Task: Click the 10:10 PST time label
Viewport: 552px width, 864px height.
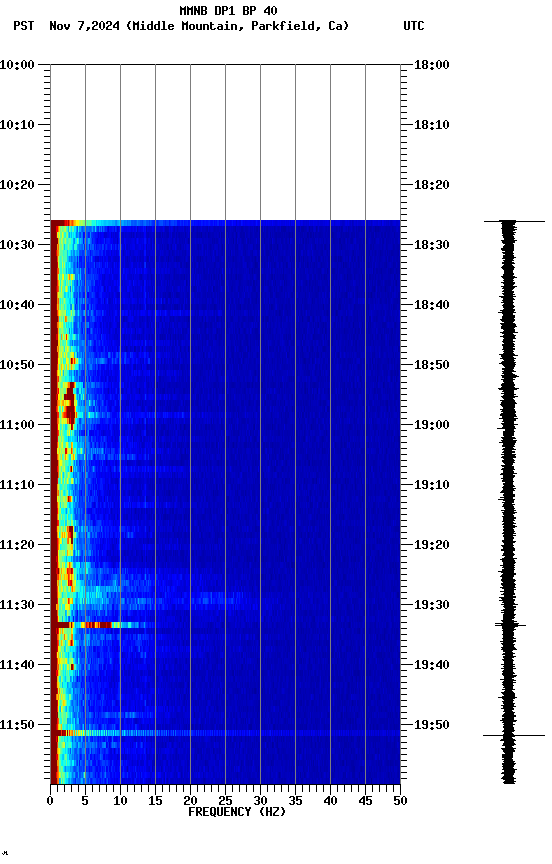Action: pos(17,125)
